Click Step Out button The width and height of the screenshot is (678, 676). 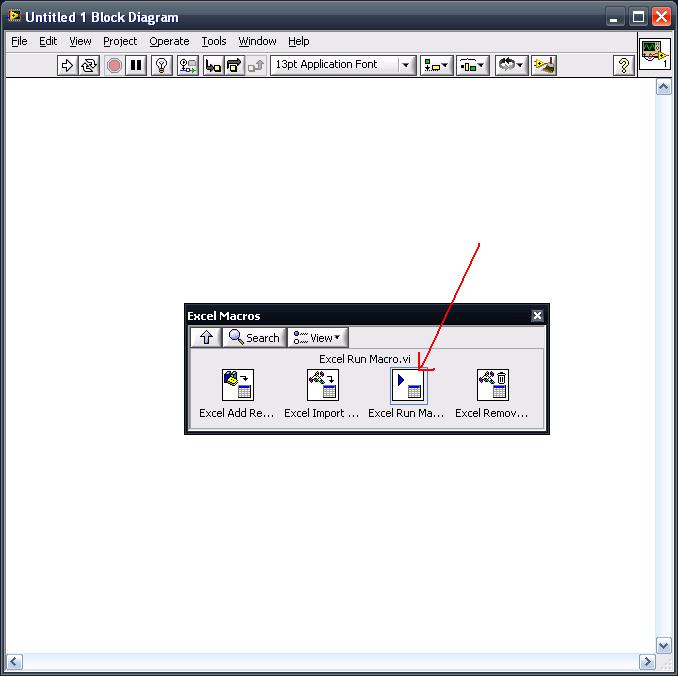256,66
